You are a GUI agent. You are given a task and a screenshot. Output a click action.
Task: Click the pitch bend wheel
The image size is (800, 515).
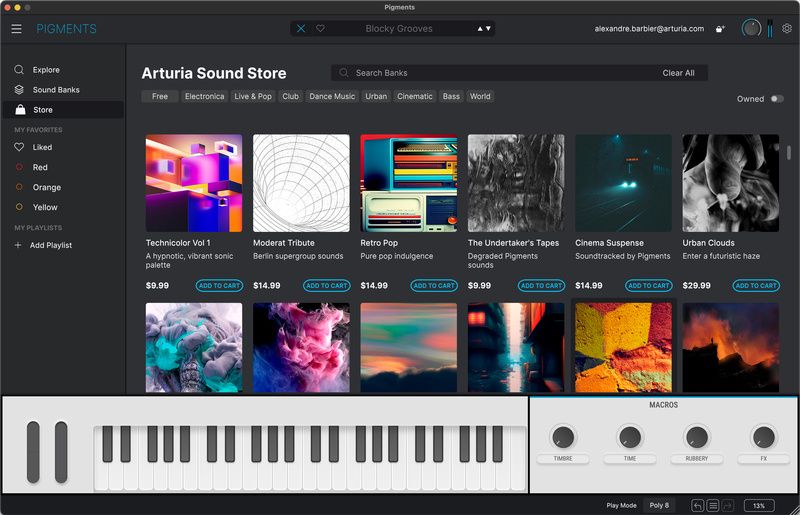coord(33,452)
